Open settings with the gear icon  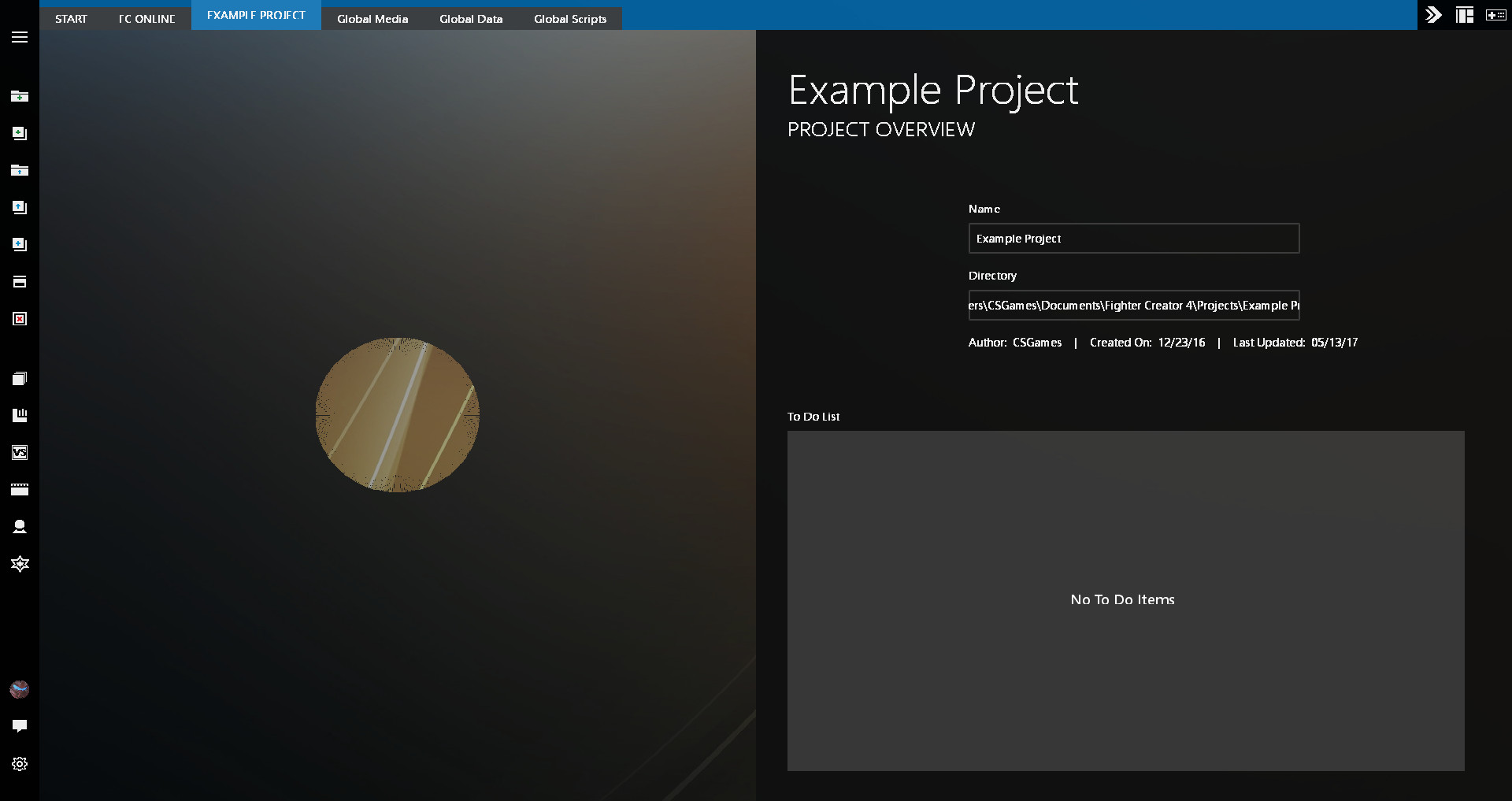point(20,764)
